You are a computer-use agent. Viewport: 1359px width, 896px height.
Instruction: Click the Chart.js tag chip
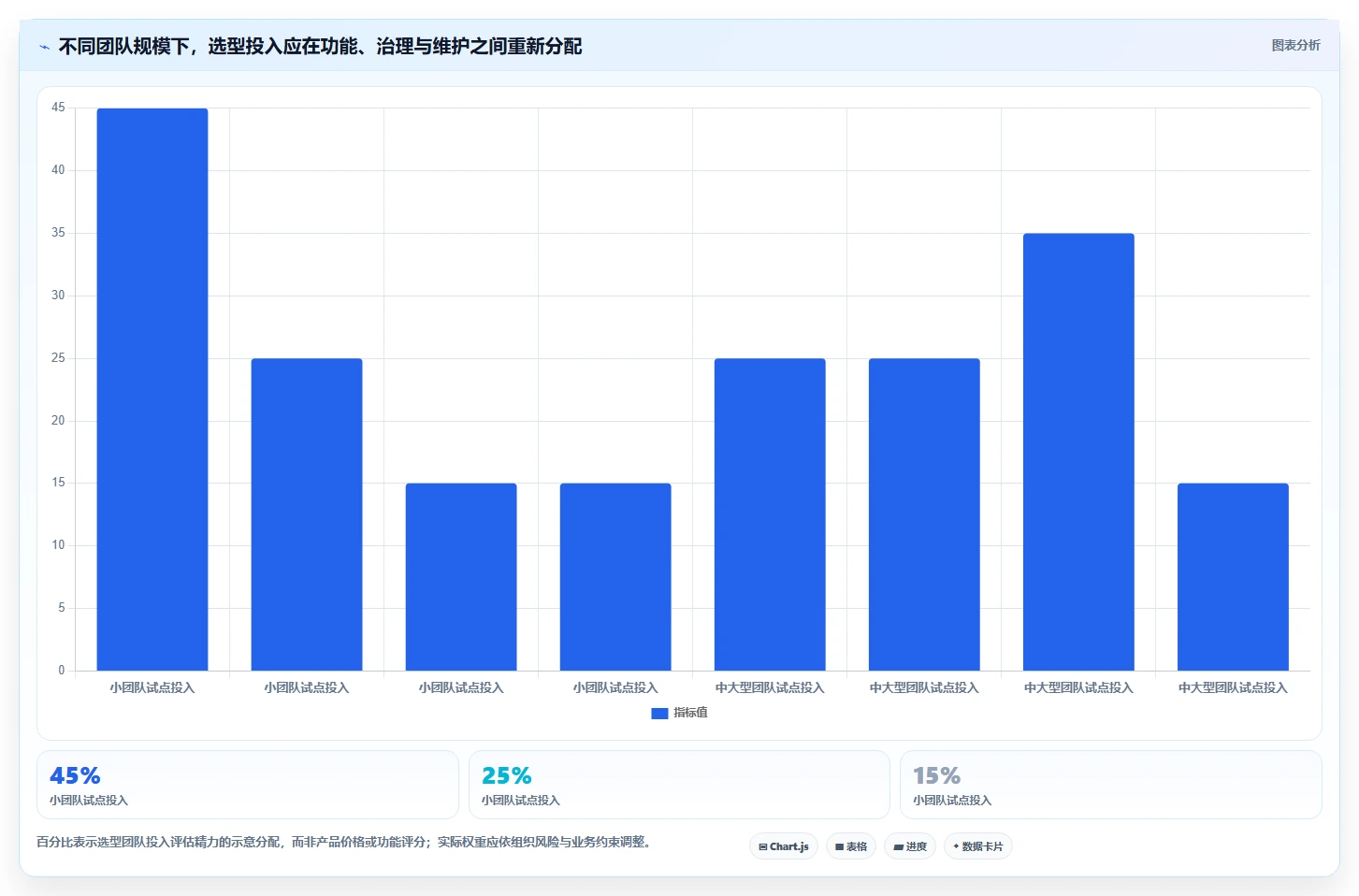[x=784, y=846]
